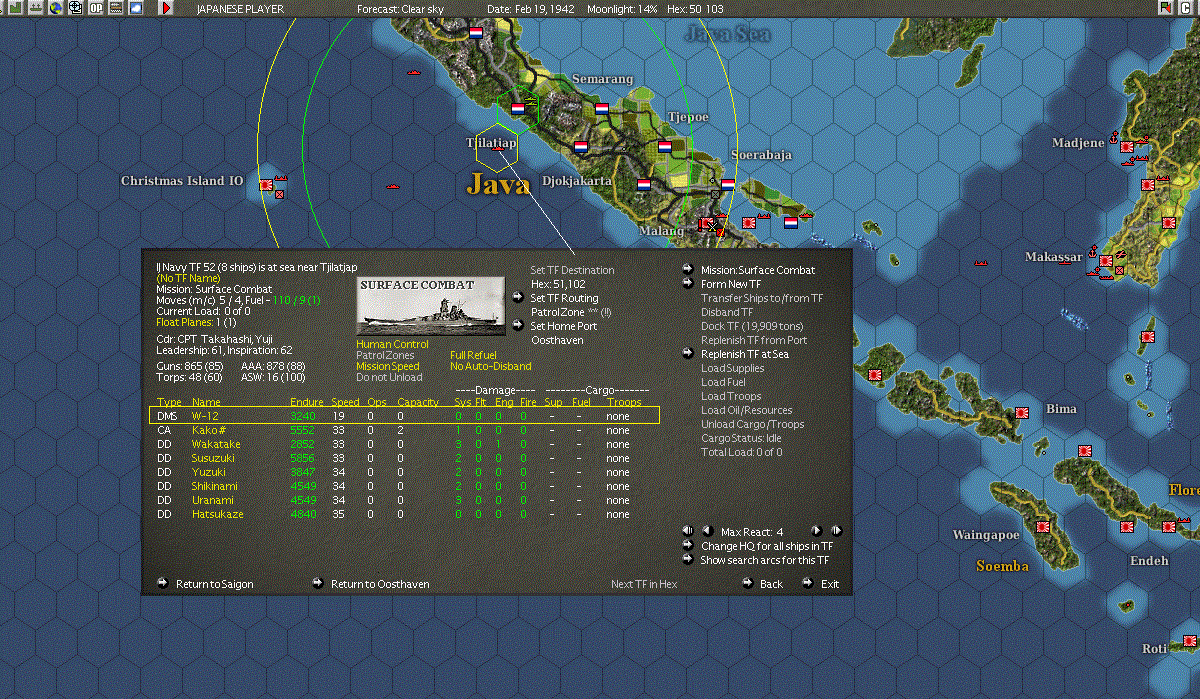Click the (No TF Name) label
Screen dimensions: 1200x699
tap(187, 278)
